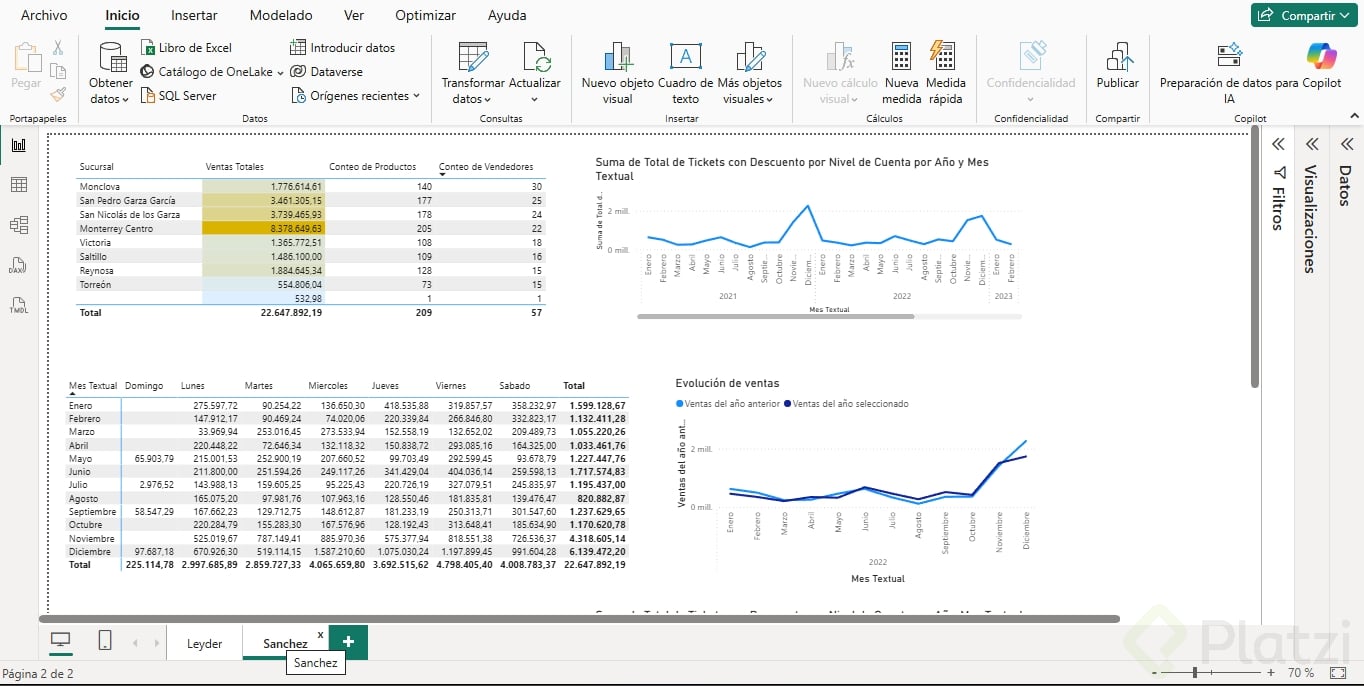Screen dimensions: 1364x686
Task: Switch to Table view in left sidebar
Action: click(19, 185)
